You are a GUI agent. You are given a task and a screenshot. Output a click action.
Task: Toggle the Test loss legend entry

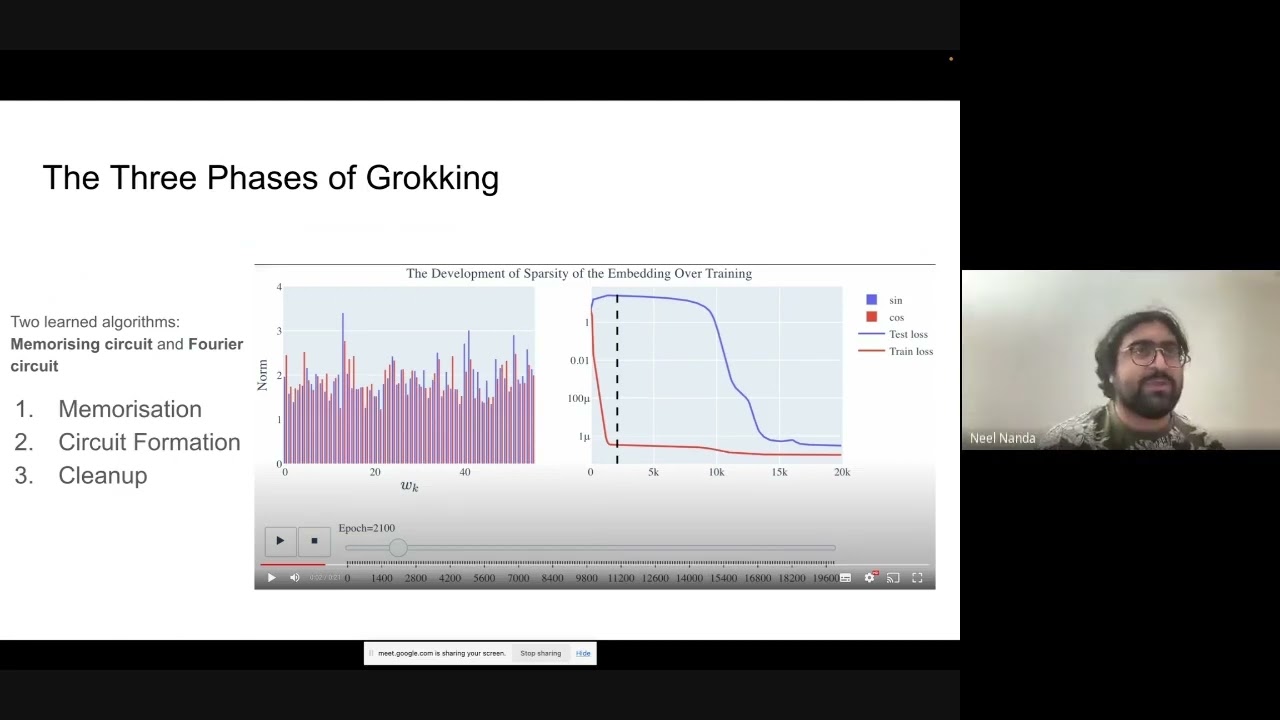893,334
